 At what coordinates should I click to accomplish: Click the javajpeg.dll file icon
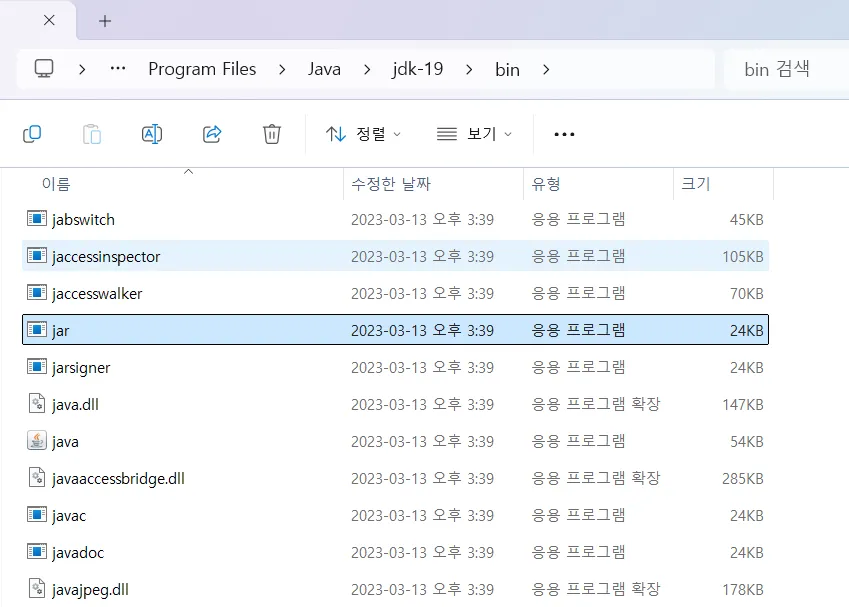[x=37, y=589]
